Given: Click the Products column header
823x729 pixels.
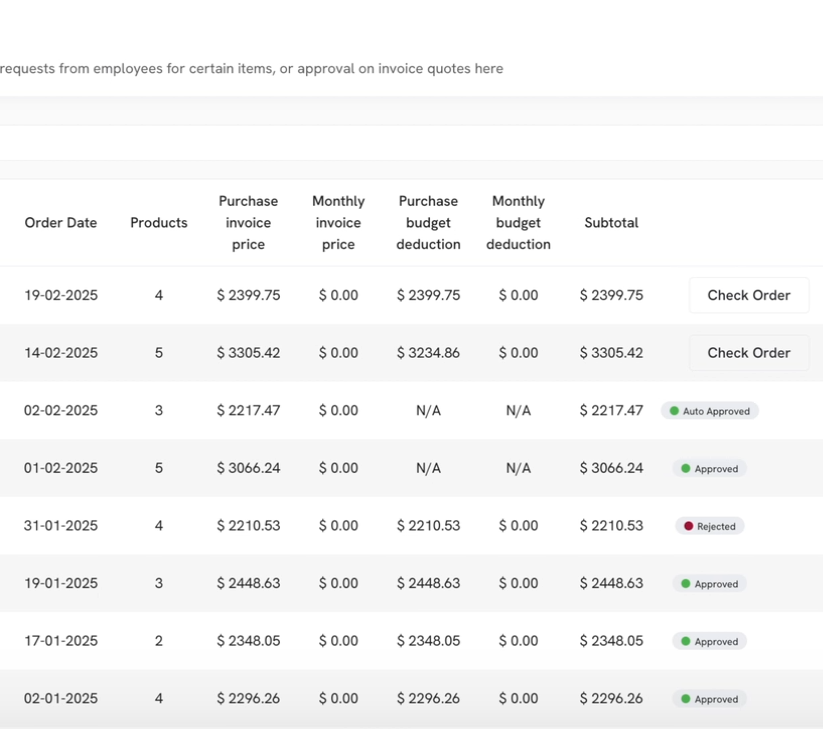Looking at the screenshot, I should click(159, 223).
